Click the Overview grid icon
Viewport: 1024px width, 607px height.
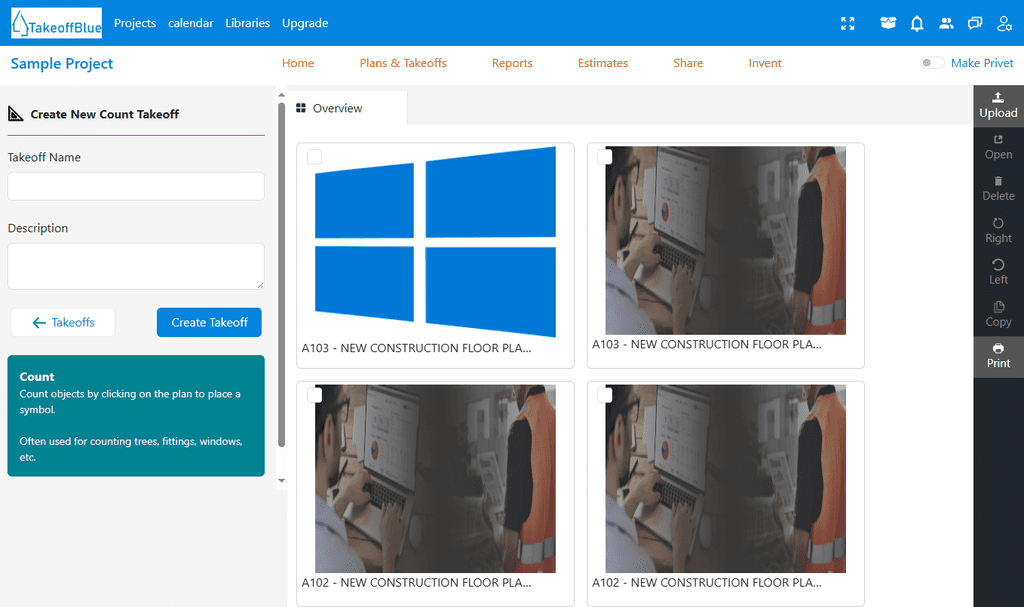(x=301, y=108)
